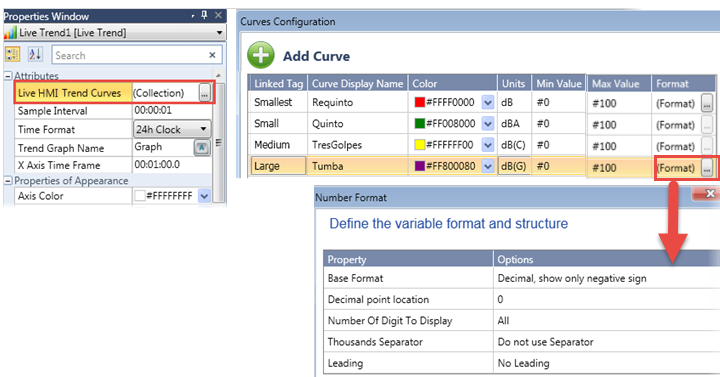
Task: Open the Time Format 24h Clock dropdown
Action: coord(203,129)
